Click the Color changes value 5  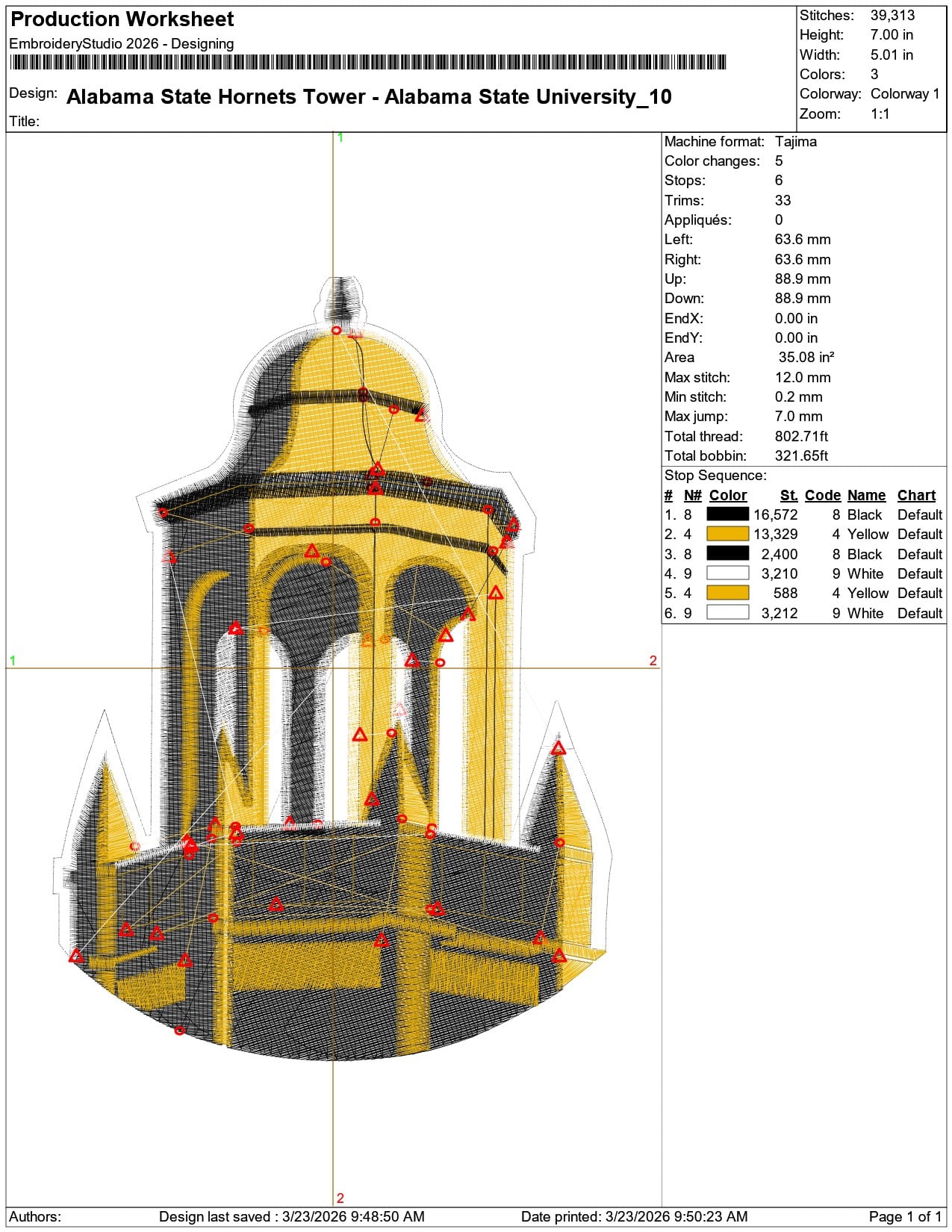click(779, 161)
